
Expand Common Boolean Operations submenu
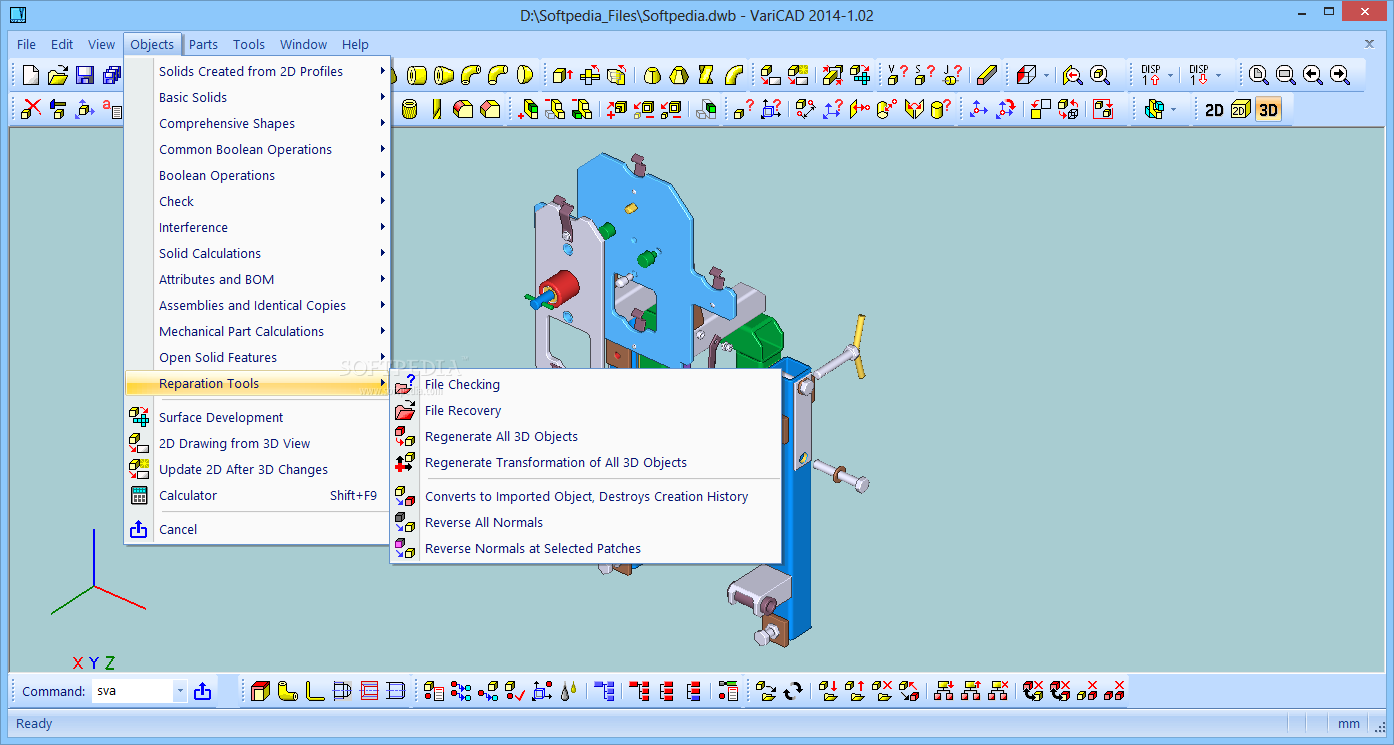257,149
